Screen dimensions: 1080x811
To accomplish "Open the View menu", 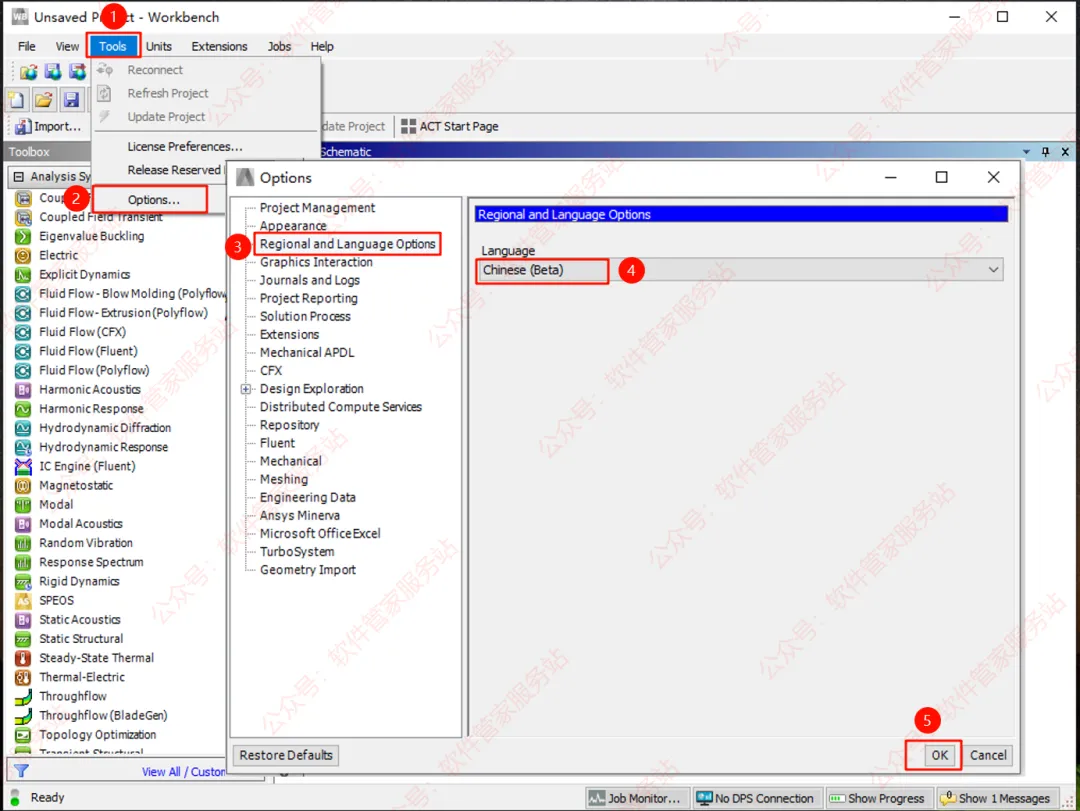I will pyautogui.click(x=67, y=46).
